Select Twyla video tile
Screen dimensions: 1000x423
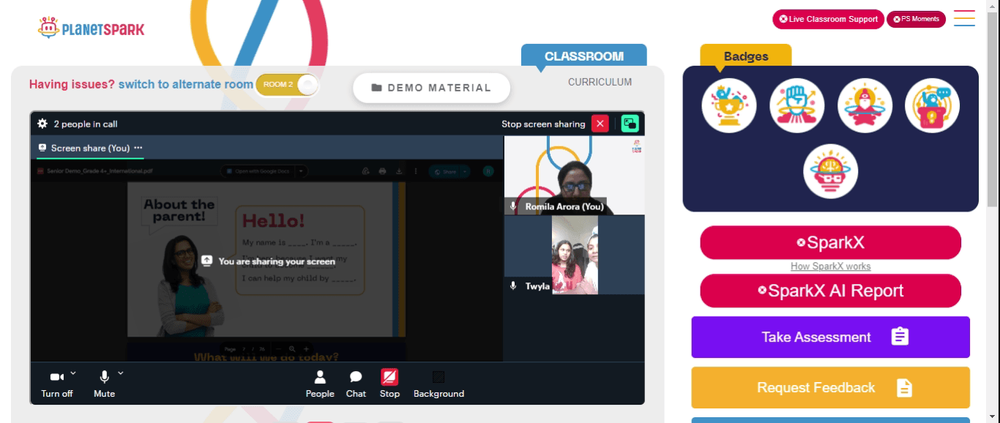[x=574, y=255]
